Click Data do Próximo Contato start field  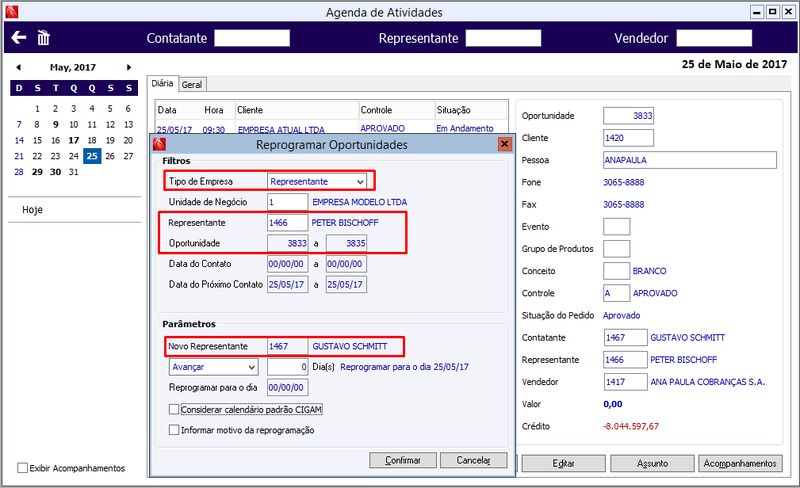click(x=288, y=284)
